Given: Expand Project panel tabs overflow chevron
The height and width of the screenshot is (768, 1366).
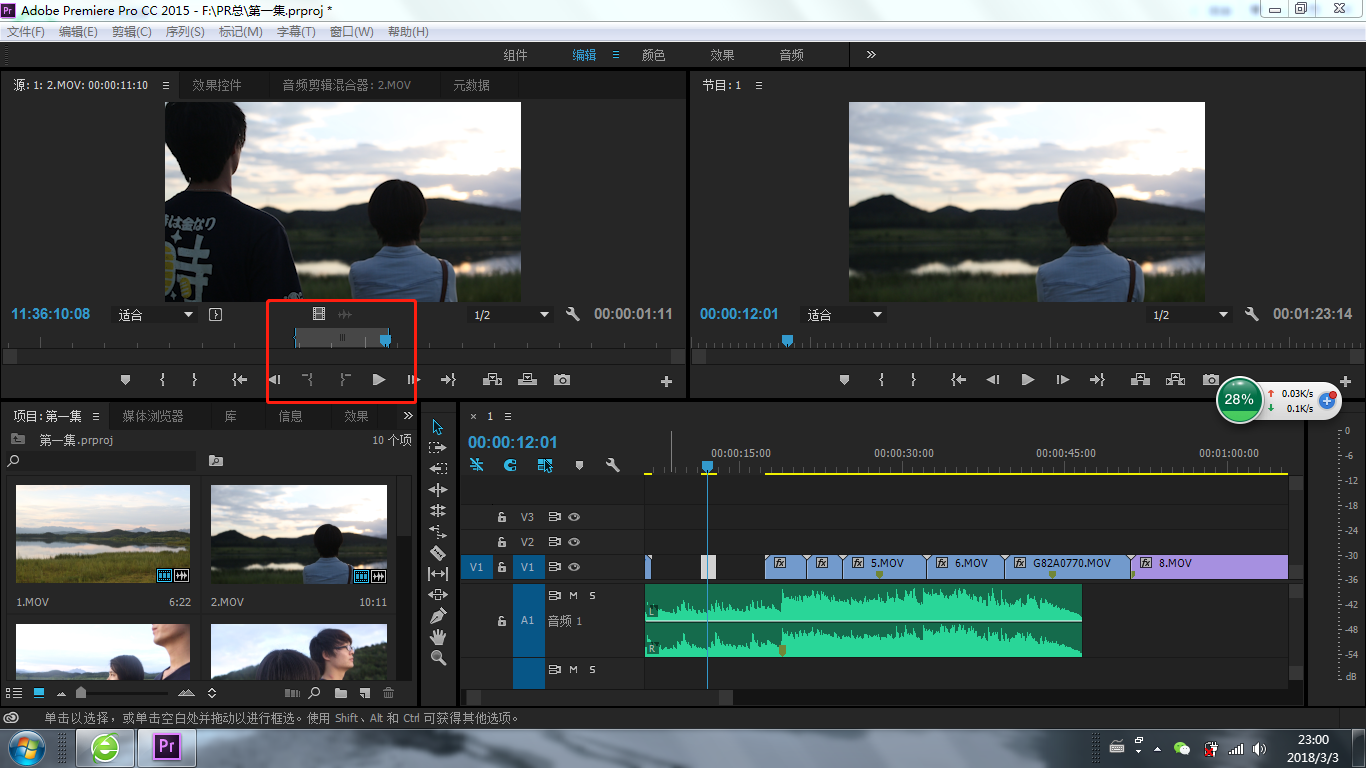Looking at the screenshot, I should point(408,416).
